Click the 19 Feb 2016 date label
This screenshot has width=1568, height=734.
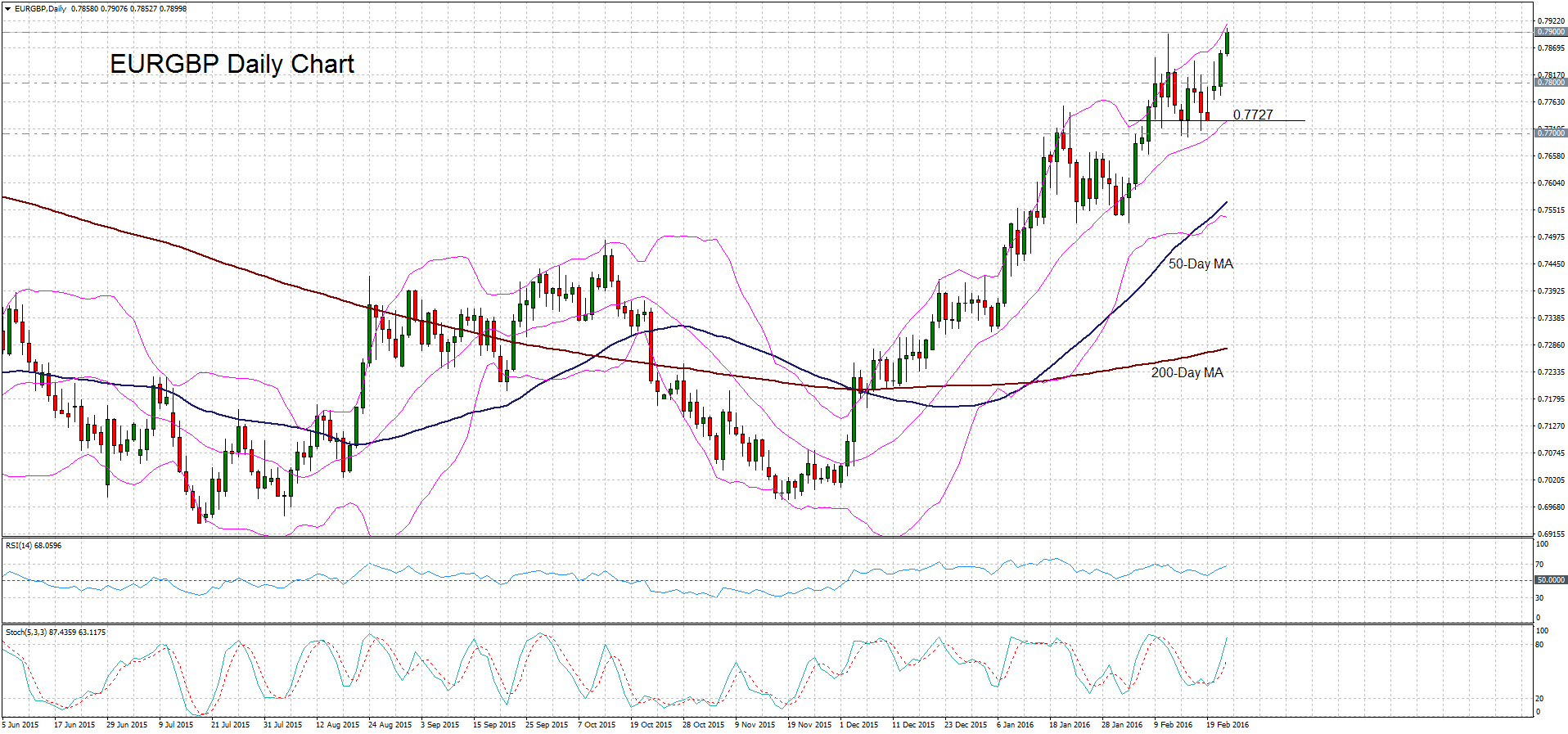click(1228, 725)
